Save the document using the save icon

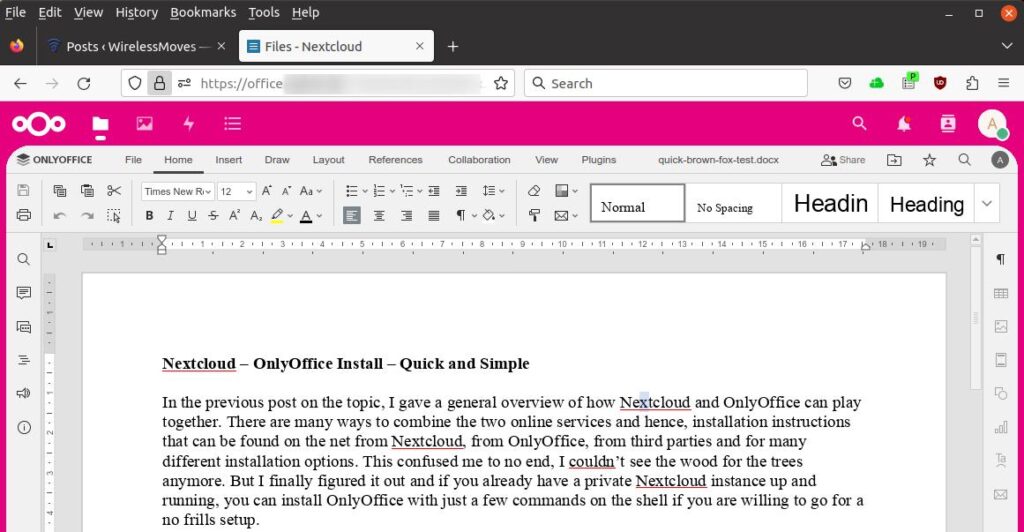(24, 190)
